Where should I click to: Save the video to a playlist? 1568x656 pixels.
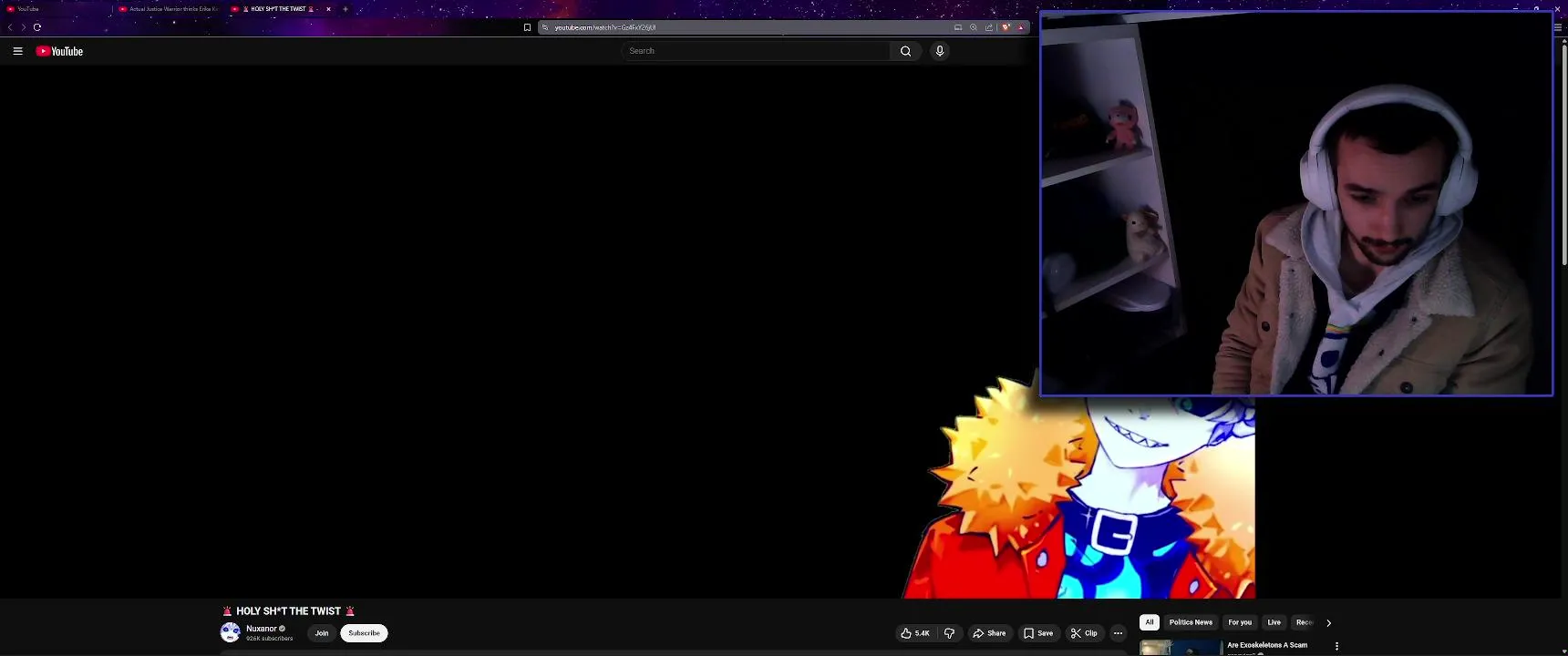click(x=1038, y=633)
